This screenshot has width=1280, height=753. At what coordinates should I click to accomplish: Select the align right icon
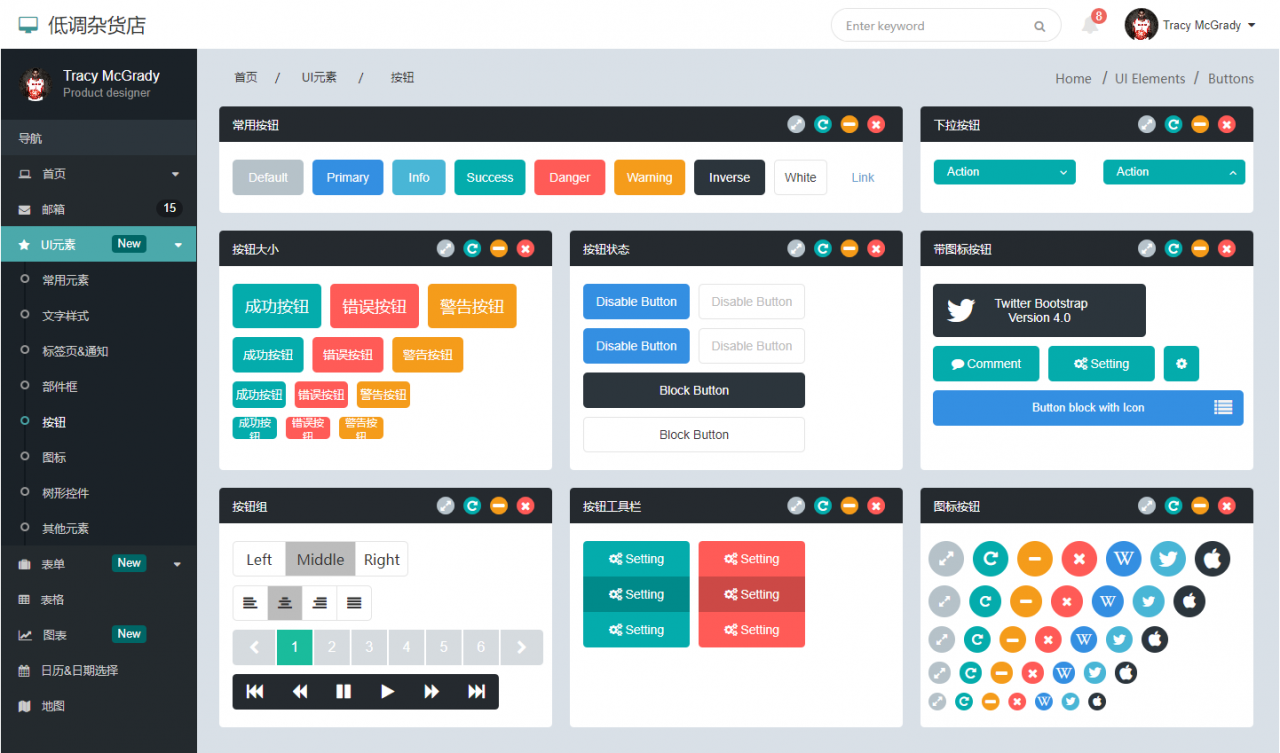(320, 603)
